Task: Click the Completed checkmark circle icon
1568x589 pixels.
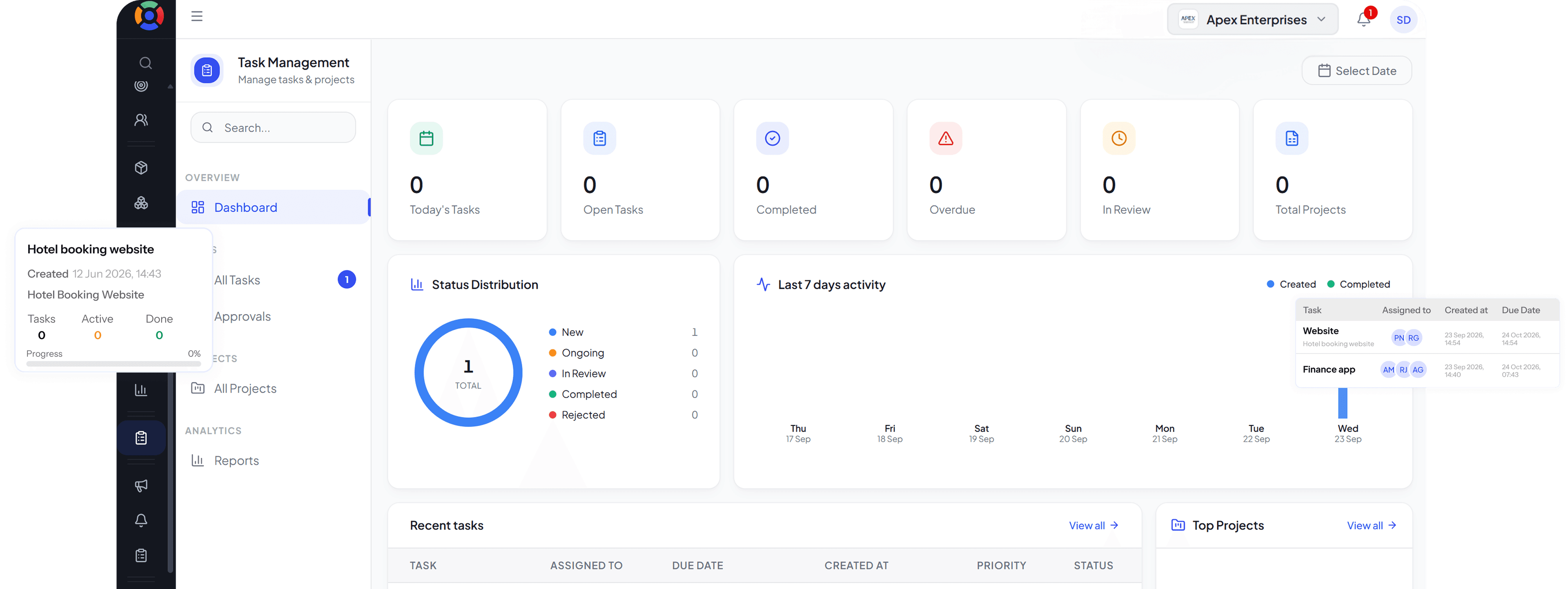Action: tap(773, 138)
